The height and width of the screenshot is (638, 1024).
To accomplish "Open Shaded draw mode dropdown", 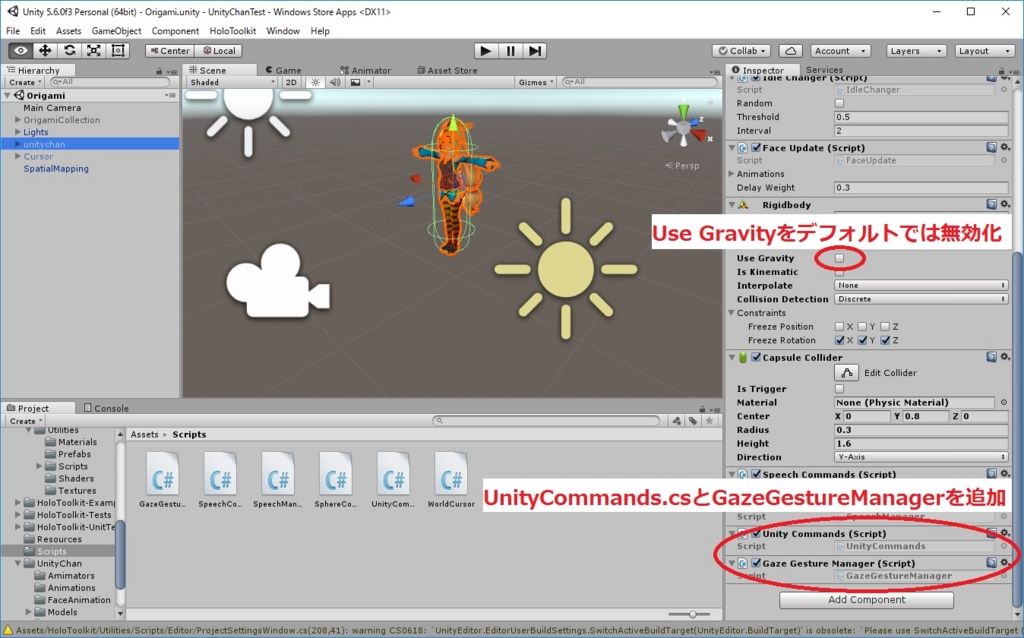I will click(x=232, y=82).
